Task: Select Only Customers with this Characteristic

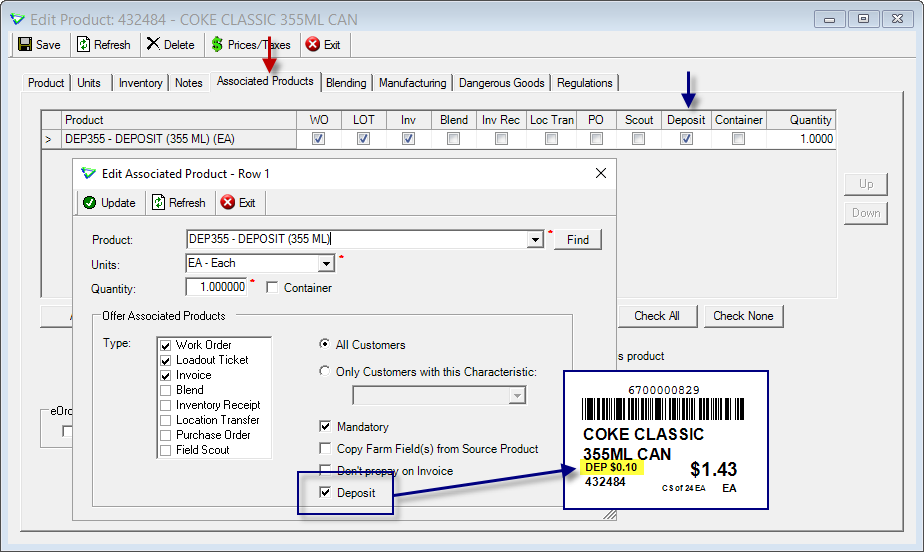Action: pyautogui.click(x=324, y=371)
